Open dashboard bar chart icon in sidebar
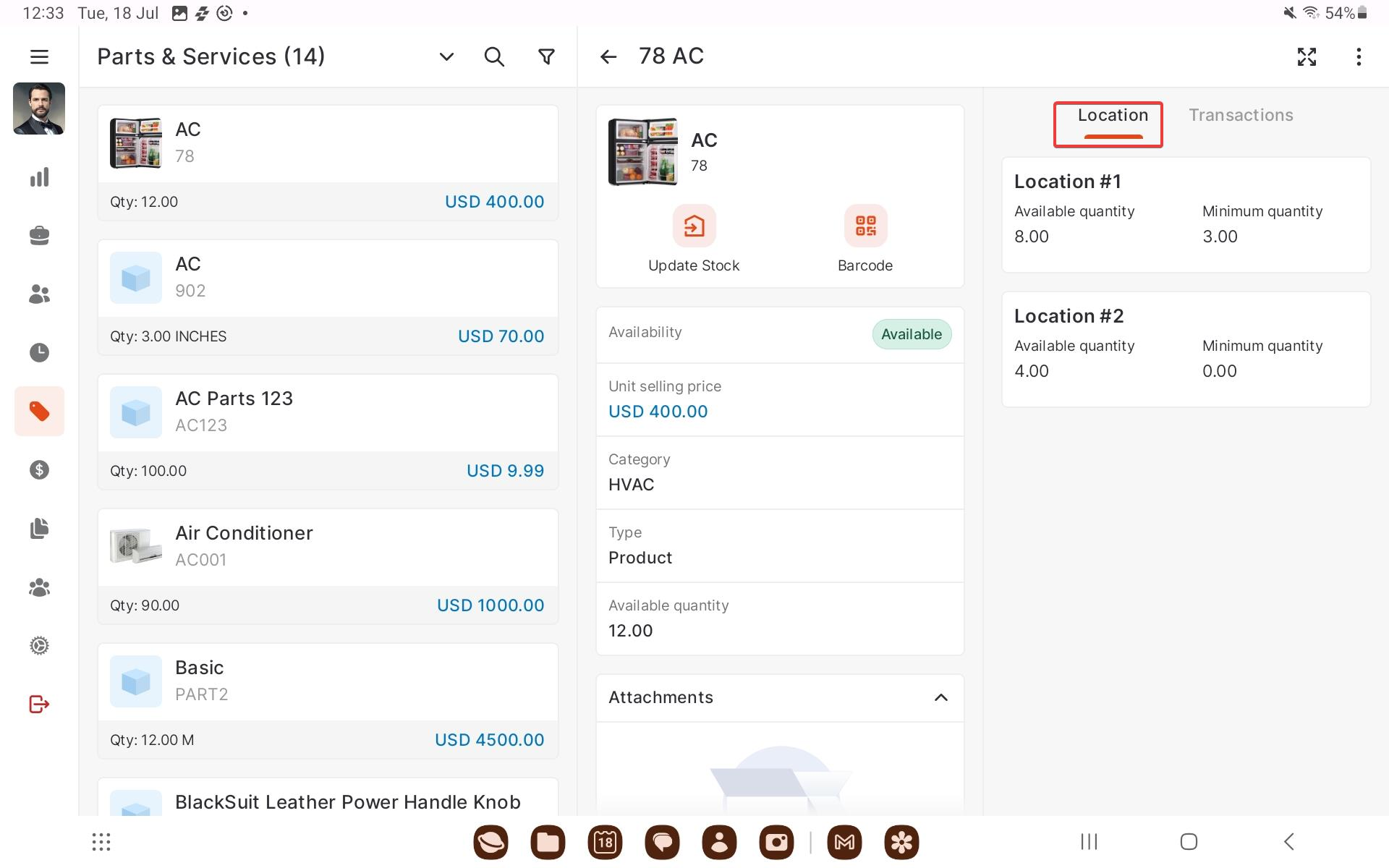This screenshot has height=868, width=1389. [39, 177]
